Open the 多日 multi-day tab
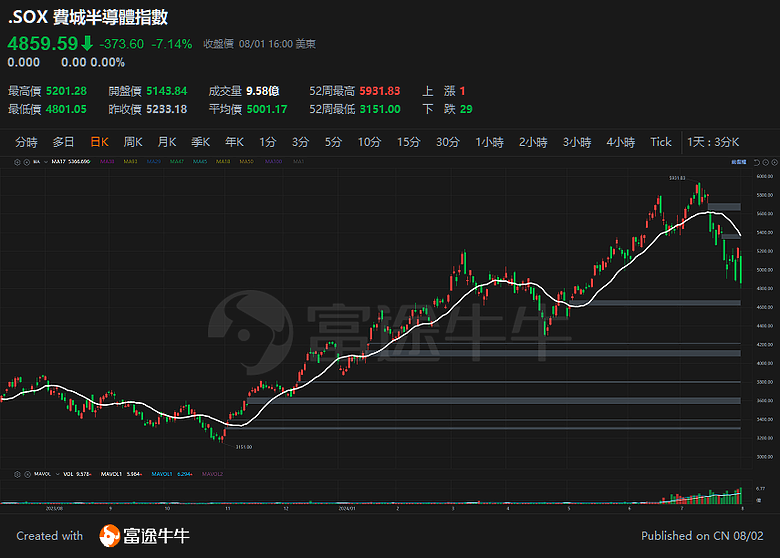Image resolution: width=780 pixels, height=558 pixels. coord(63,142)
